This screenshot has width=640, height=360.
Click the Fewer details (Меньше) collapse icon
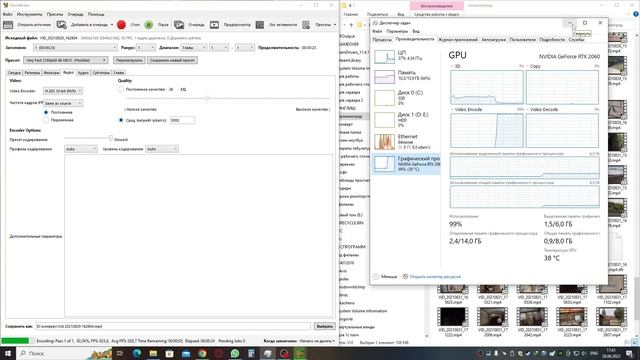point(376,277)
